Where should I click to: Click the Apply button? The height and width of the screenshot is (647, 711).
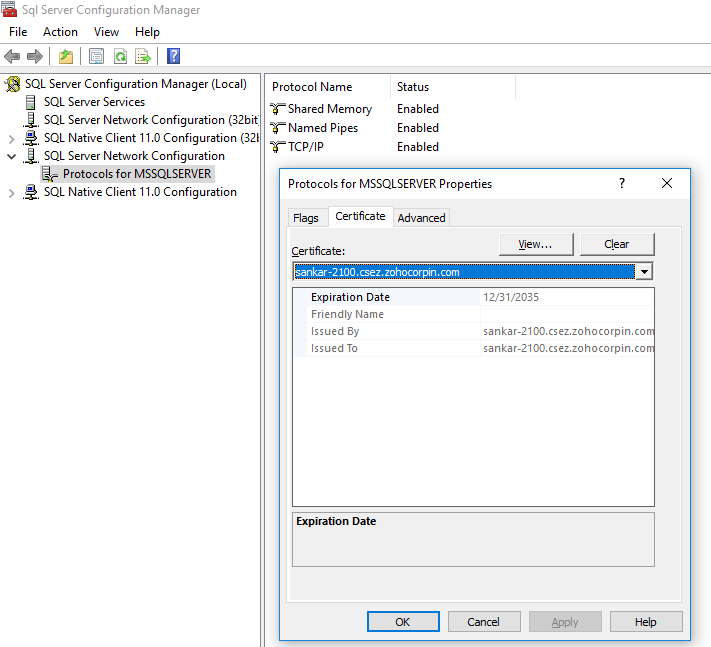click(565, 622)
